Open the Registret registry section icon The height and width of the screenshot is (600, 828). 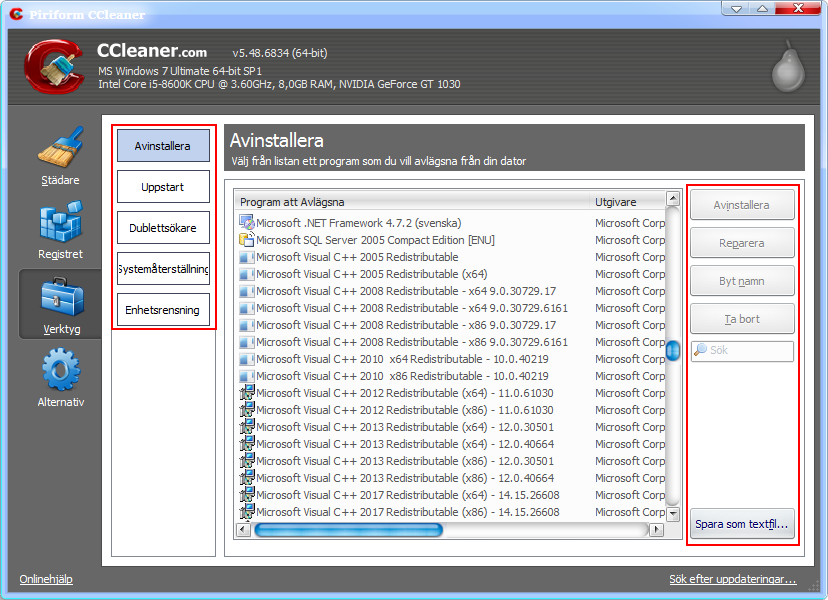pos(61,221)
